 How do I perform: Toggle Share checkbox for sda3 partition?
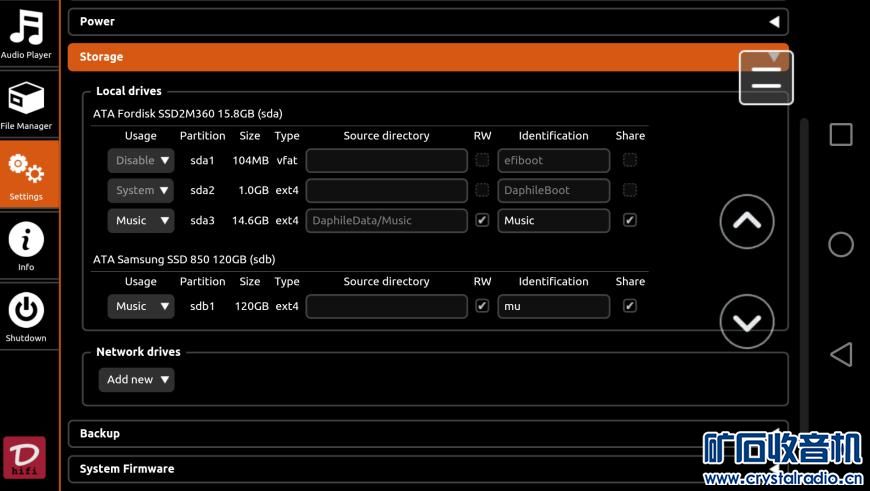(x=629, y=220)
